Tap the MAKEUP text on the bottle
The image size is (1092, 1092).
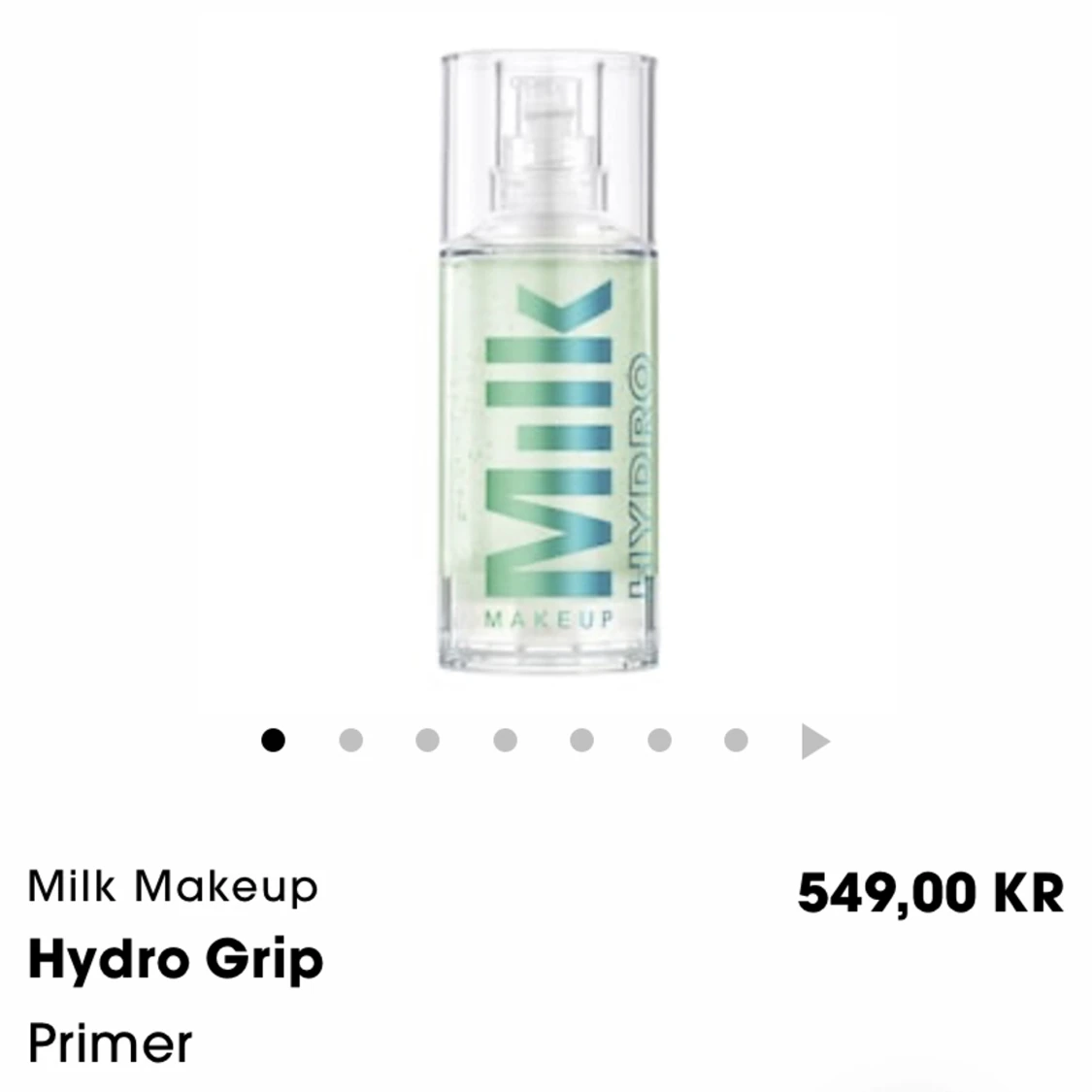pos(549,618)
